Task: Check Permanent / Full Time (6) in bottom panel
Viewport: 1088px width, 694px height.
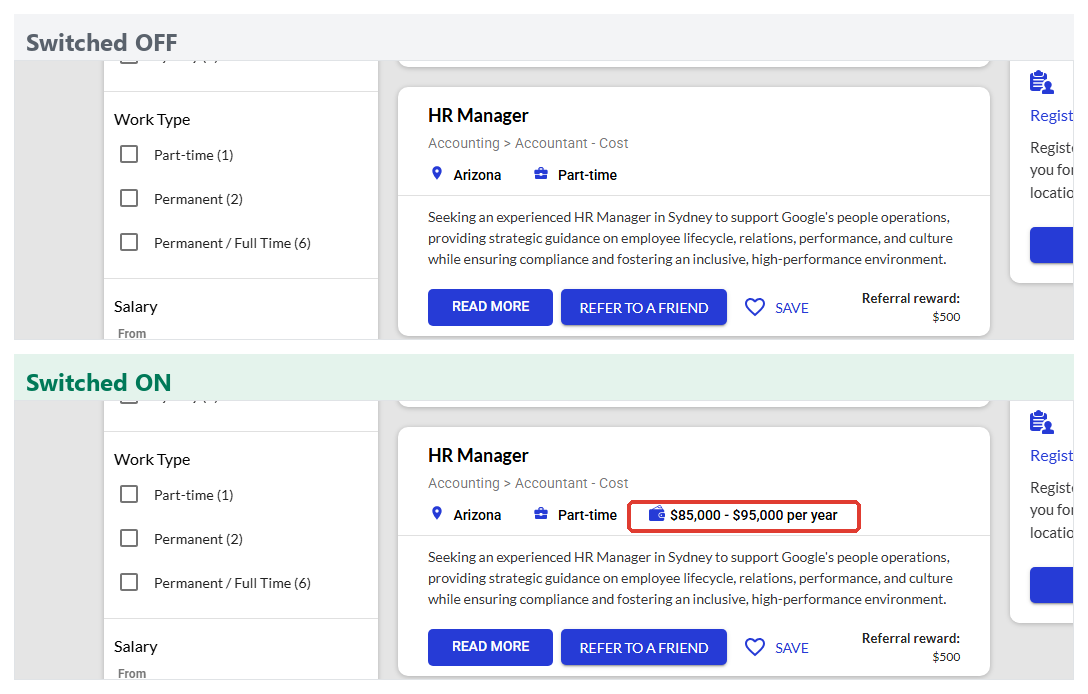Action: click(x=129, y=582)
